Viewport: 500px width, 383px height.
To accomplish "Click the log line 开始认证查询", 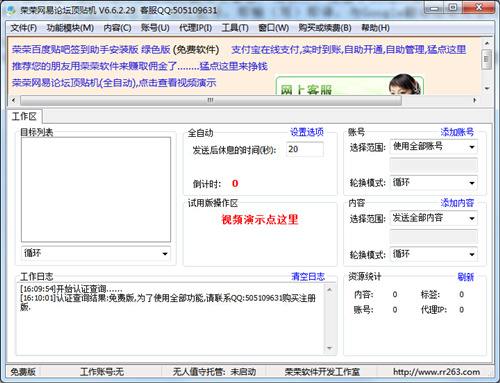I will [x=71, y=289].
